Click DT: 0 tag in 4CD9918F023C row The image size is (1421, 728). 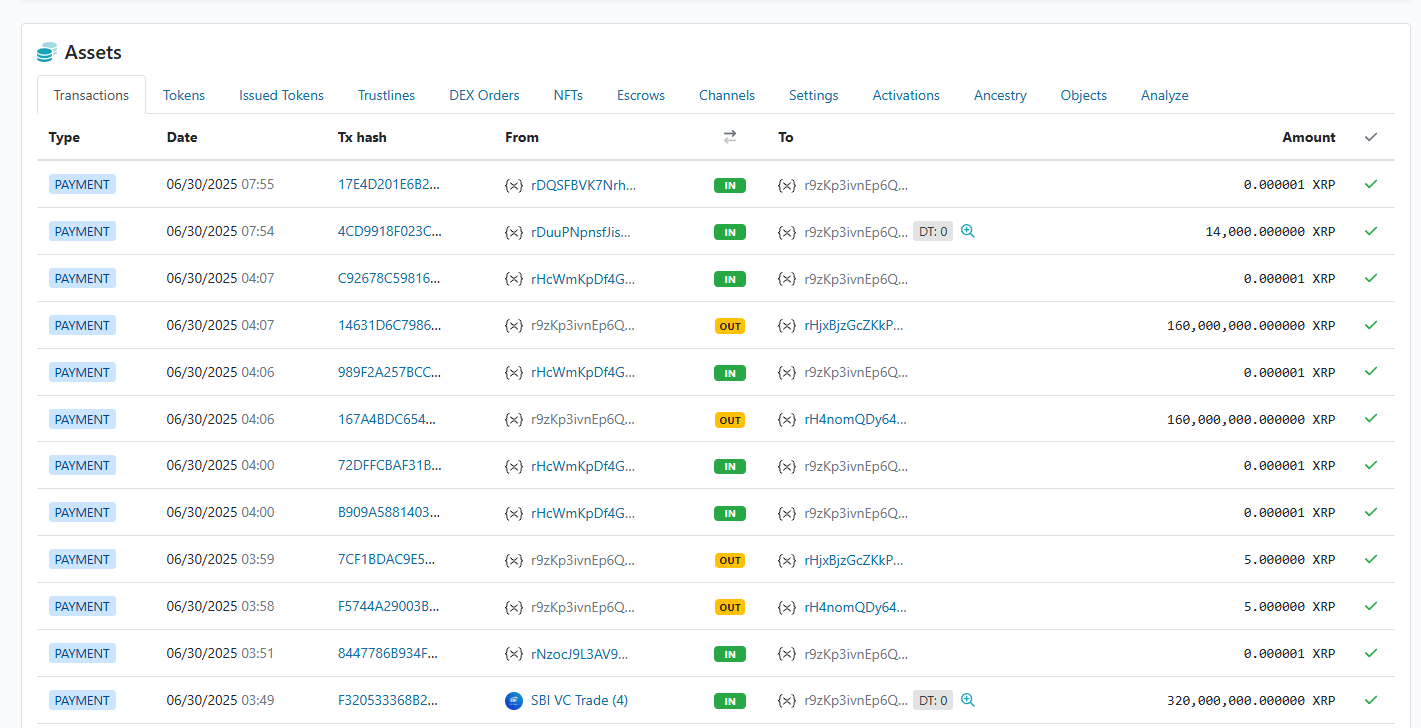tap(933, 231)
